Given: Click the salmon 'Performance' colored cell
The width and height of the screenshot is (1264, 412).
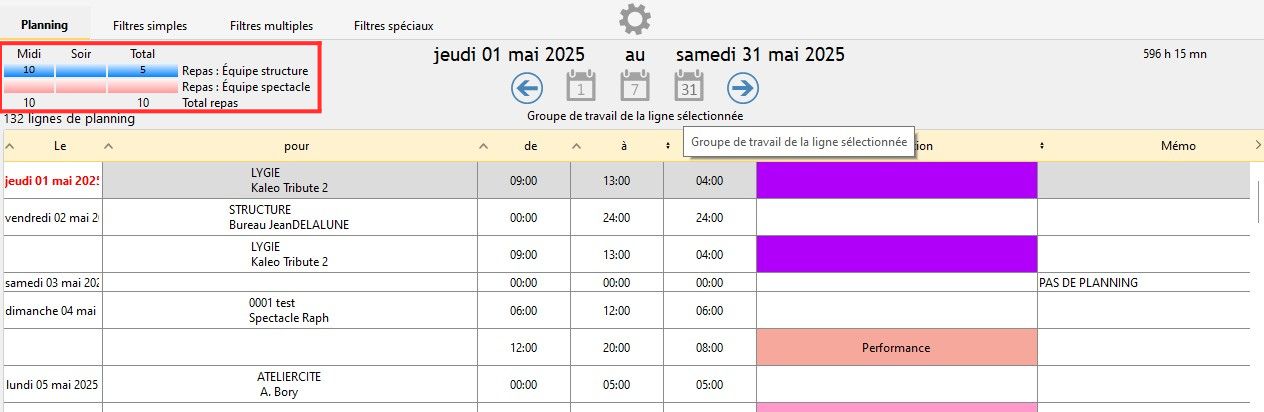Looking at the screenshot, I should click(896, 348).
